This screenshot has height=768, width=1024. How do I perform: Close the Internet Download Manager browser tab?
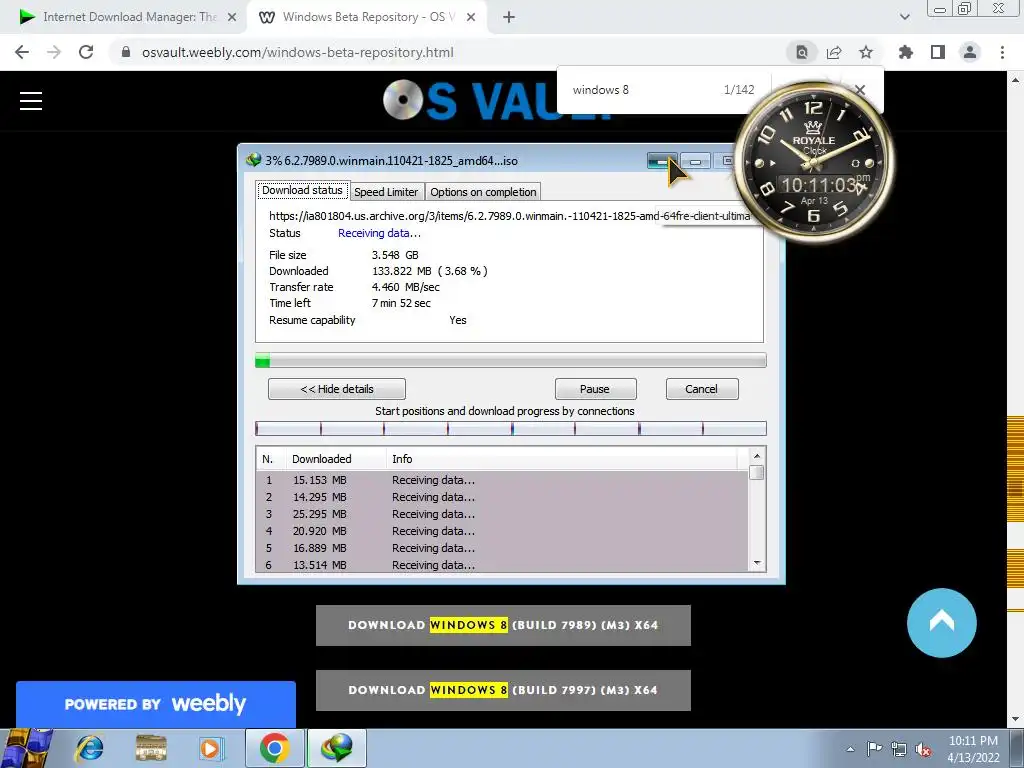coord(232,18)
